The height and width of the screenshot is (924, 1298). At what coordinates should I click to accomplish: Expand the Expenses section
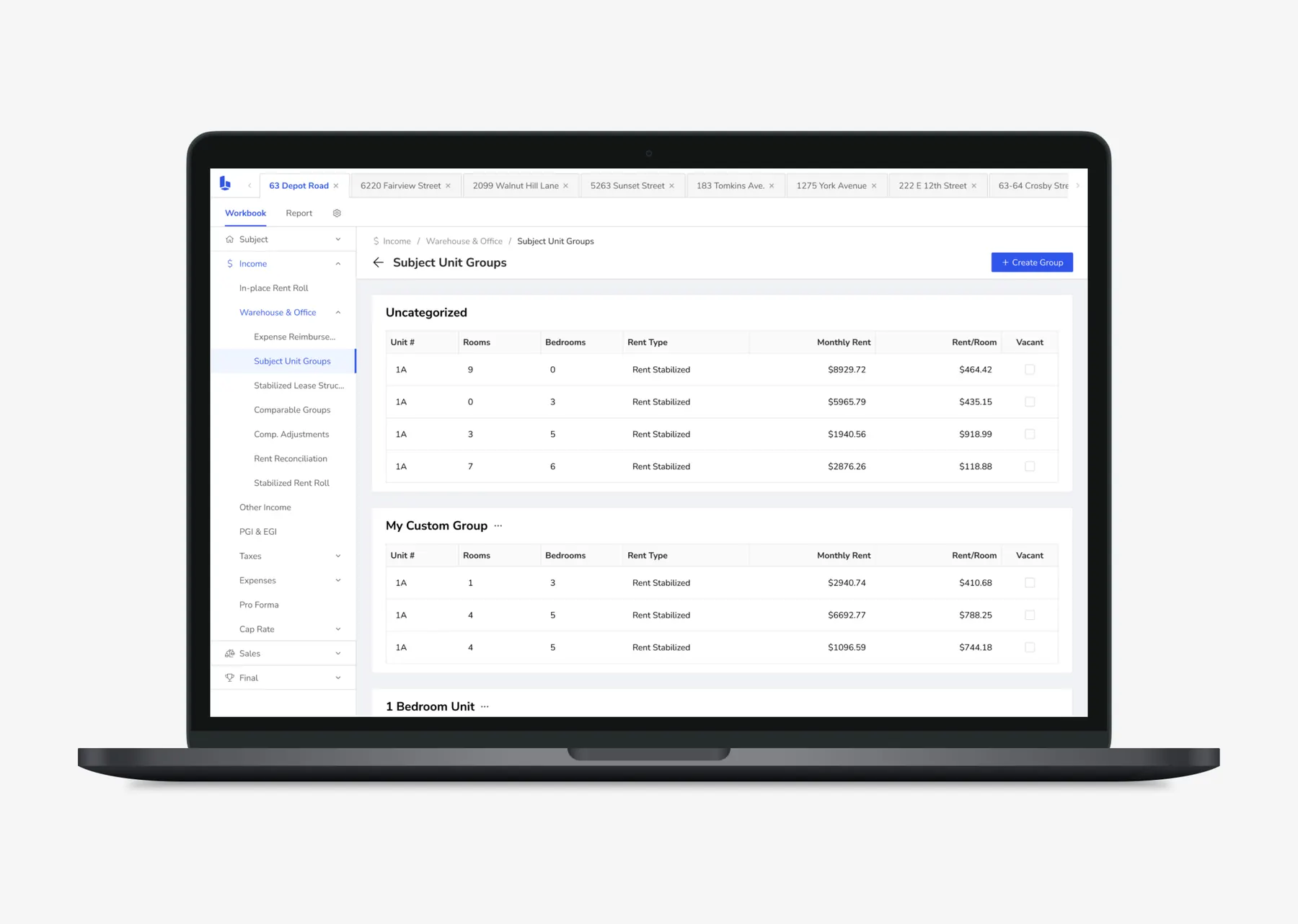coord(337,580)
